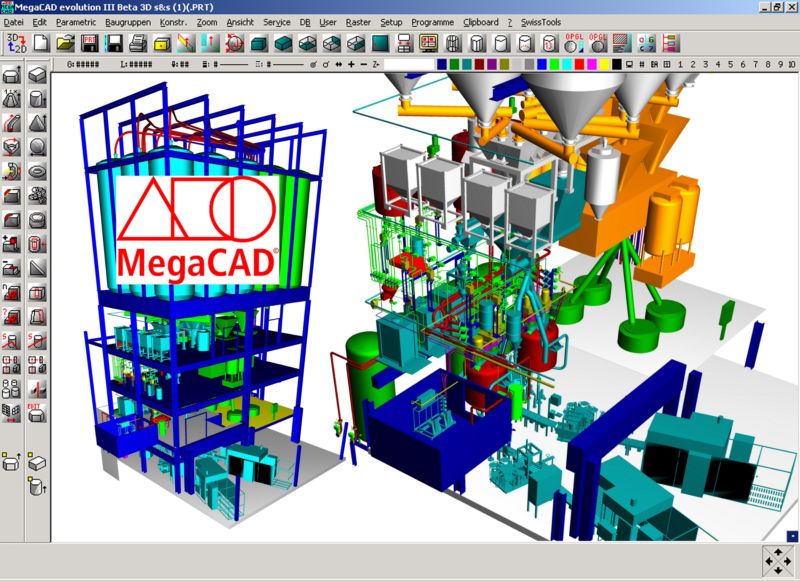Click the cuboid primitive tool in sidebar
Screen dimensions: 800x581
[x=37, y=75]
